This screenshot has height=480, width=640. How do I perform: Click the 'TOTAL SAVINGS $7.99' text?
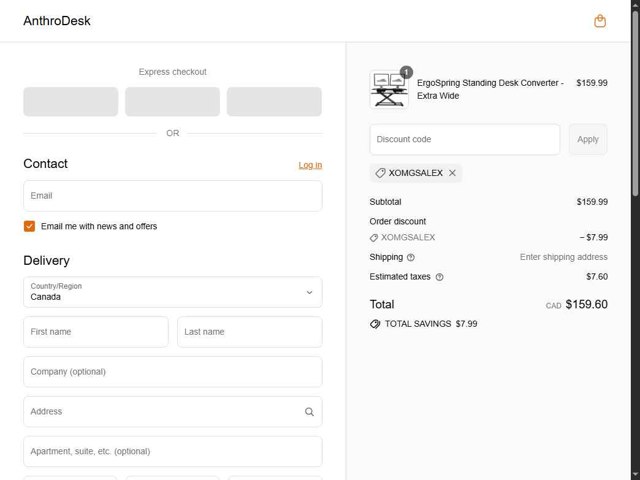point(431,324)
